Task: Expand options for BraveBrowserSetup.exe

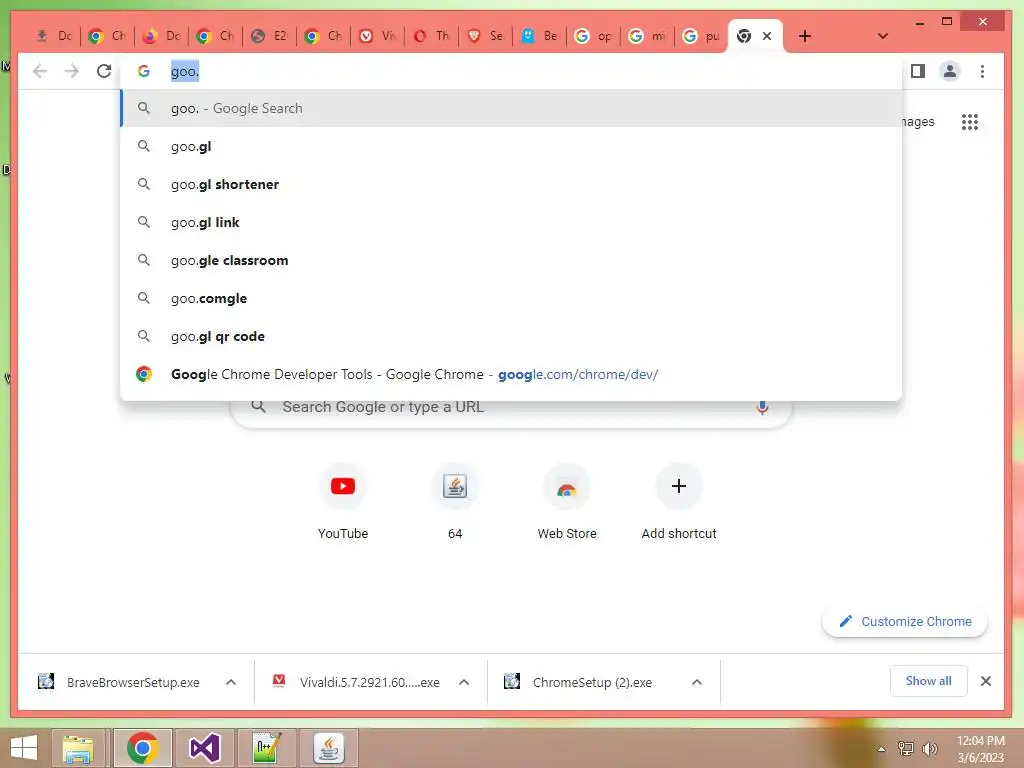Action: click(x=231, y=682)
